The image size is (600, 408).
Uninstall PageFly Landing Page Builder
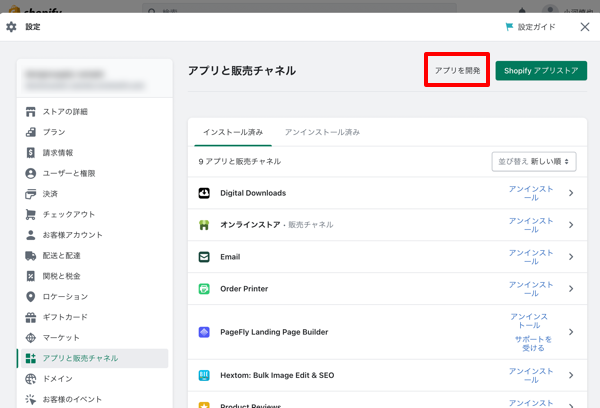pyautogui.click(x=529, y=321)
